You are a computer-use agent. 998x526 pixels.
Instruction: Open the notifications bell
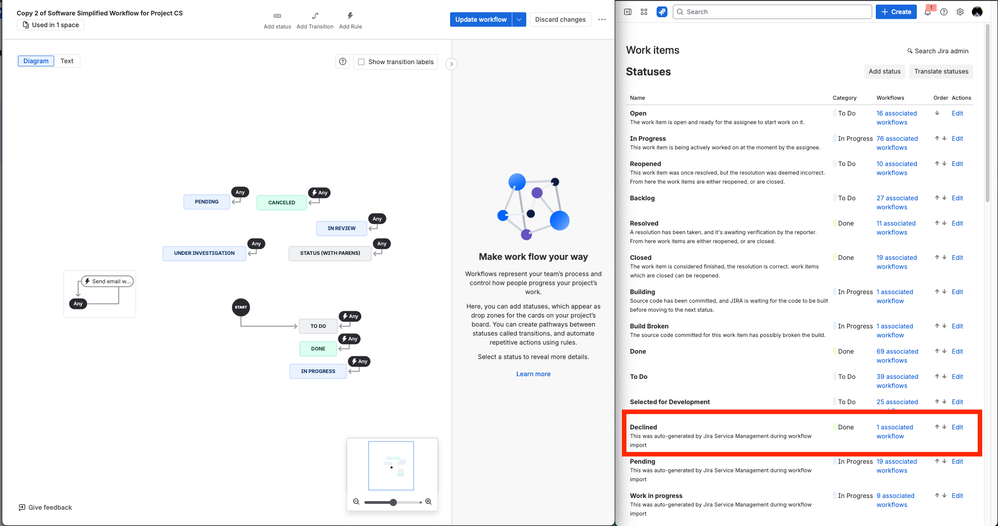point(928,11)
